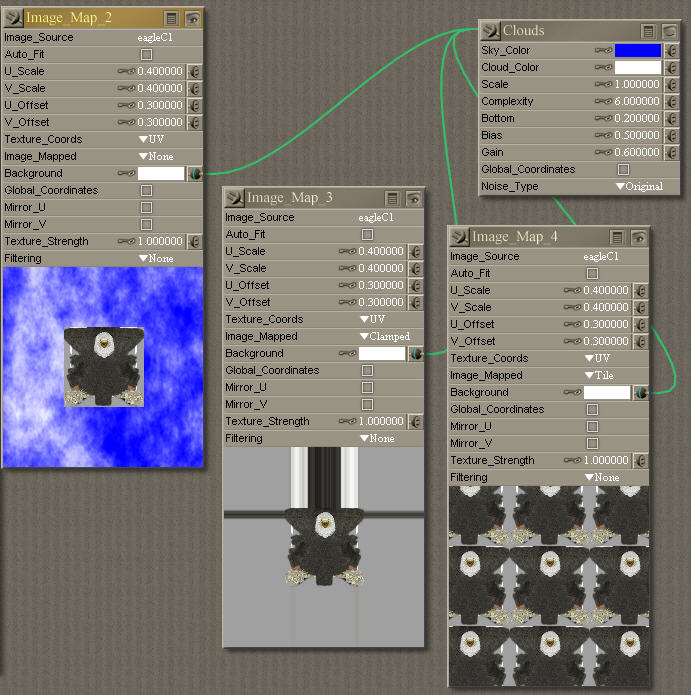The width and height of the screenshot is (691, 695).
Task: Enable Global_Coordinates checkbox in Clouds node
Action: (x=624, y=169)
